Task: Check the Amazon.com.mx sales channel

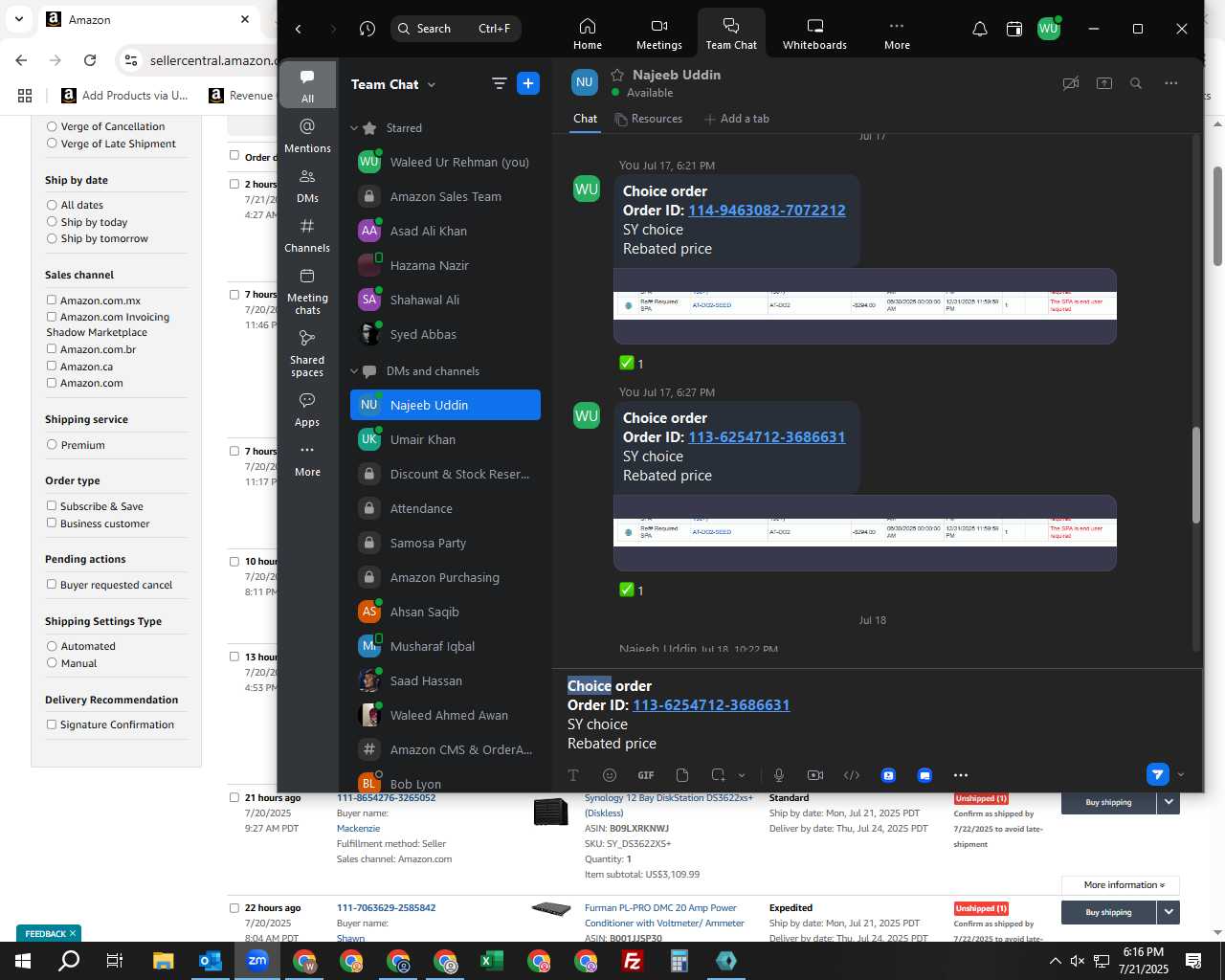Action: pyautogui.click(x=52, y=301)
